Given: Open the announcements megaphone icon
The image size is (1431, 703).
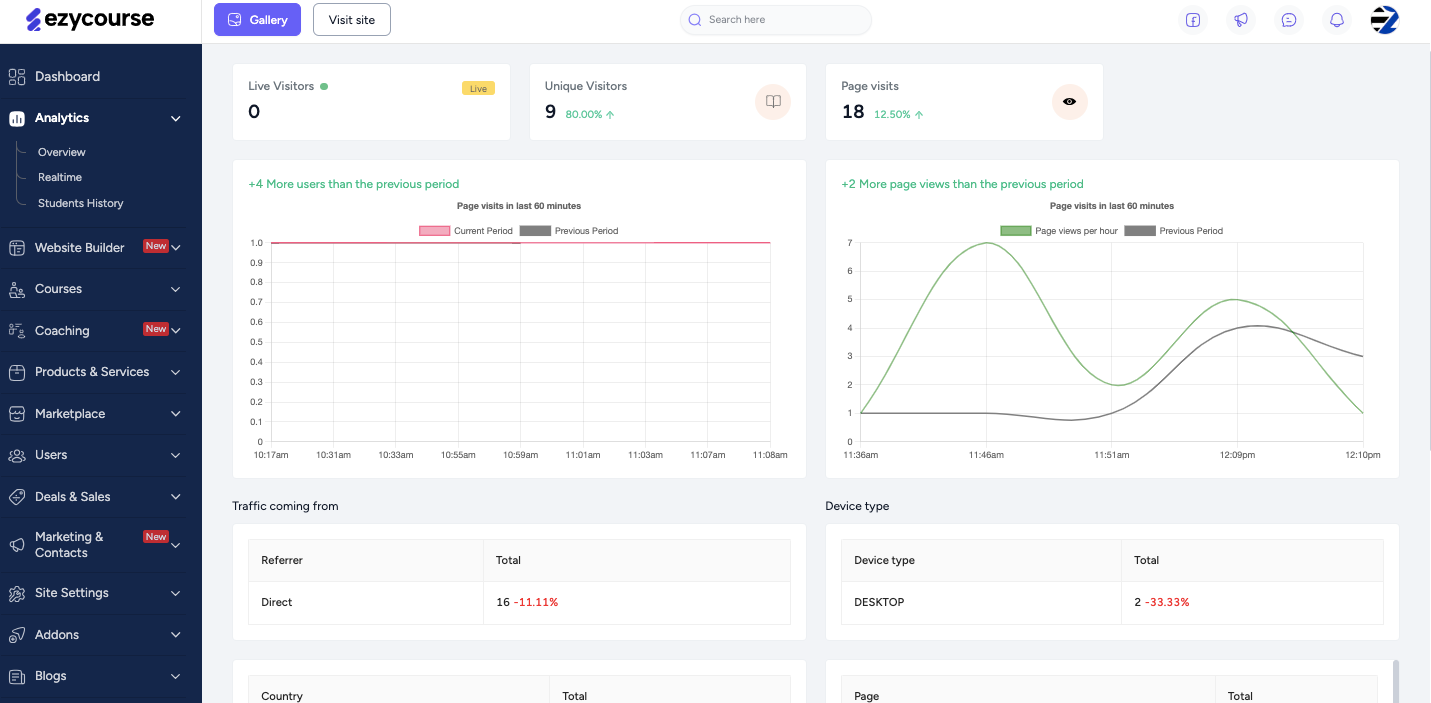Looking at the screenshot, I should [1241, 20].
